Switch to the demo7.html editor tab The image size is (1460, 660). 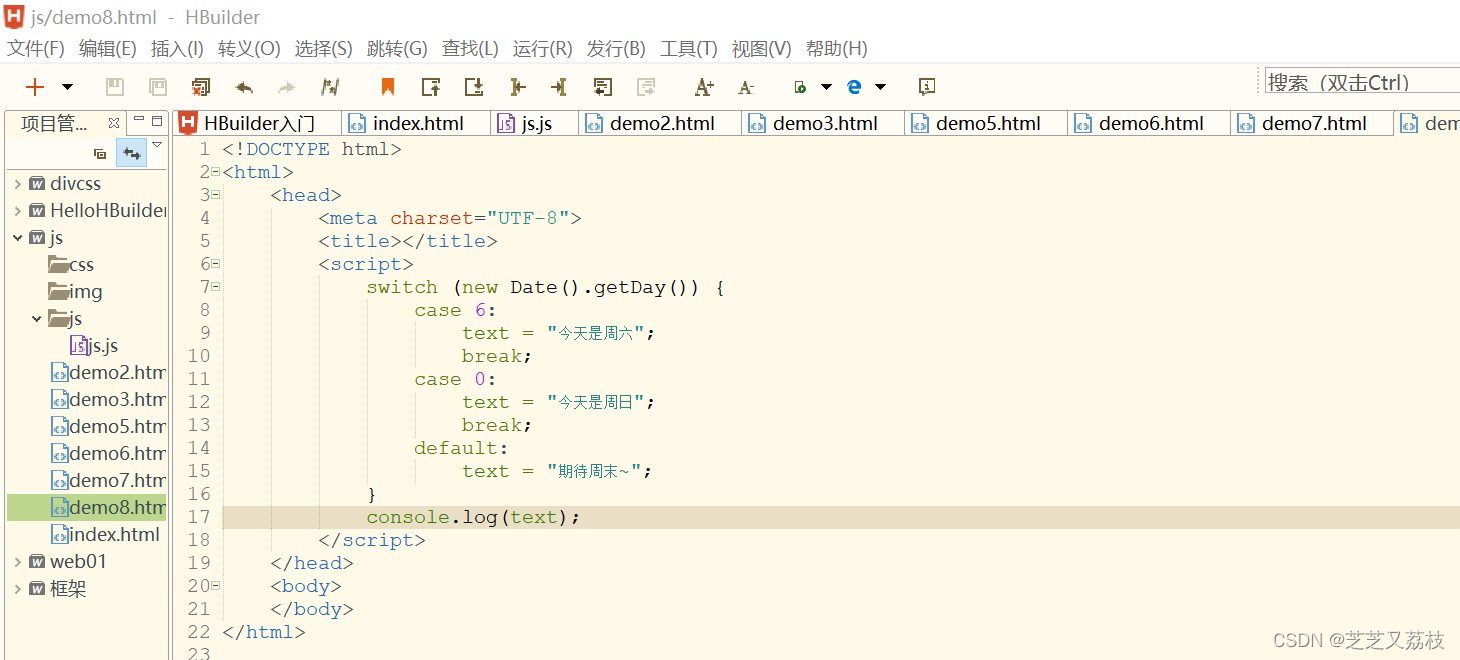1312,123
